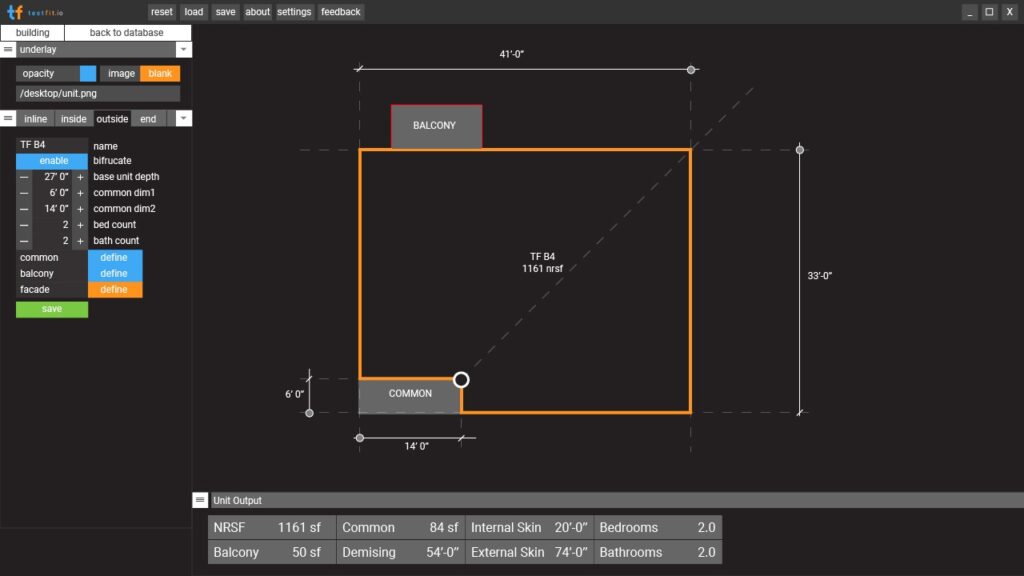
Task: Click the 14' 0" dimension label
Action: coord(416,446)
